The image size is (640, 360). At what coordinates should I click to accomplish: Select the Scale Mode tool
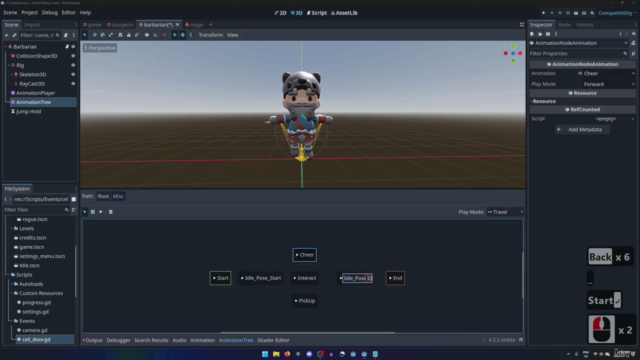[111, 35]
